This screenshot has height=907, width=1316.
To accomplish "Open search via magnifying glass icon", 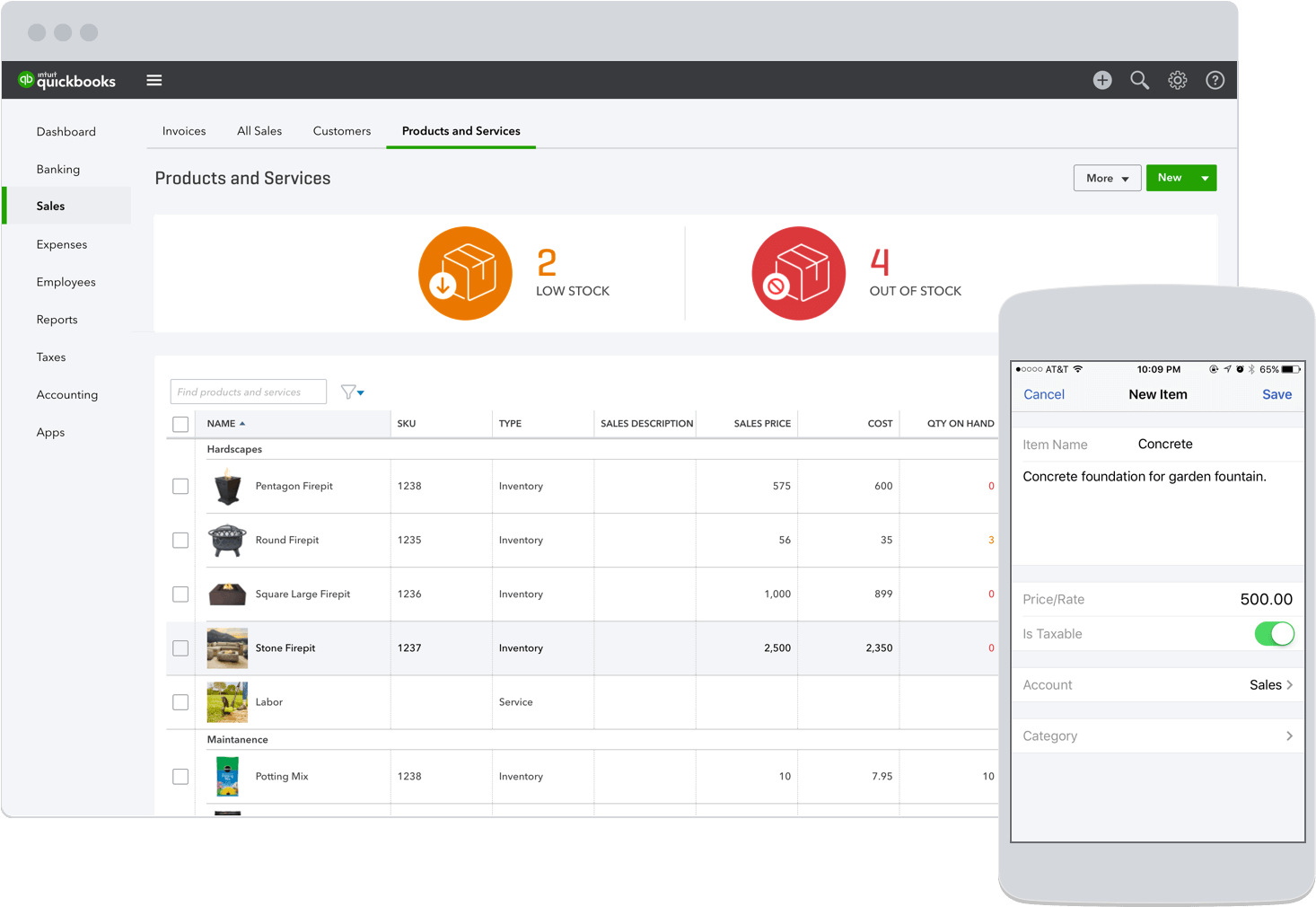I will pyautogui.click(x=1139, y=80).
